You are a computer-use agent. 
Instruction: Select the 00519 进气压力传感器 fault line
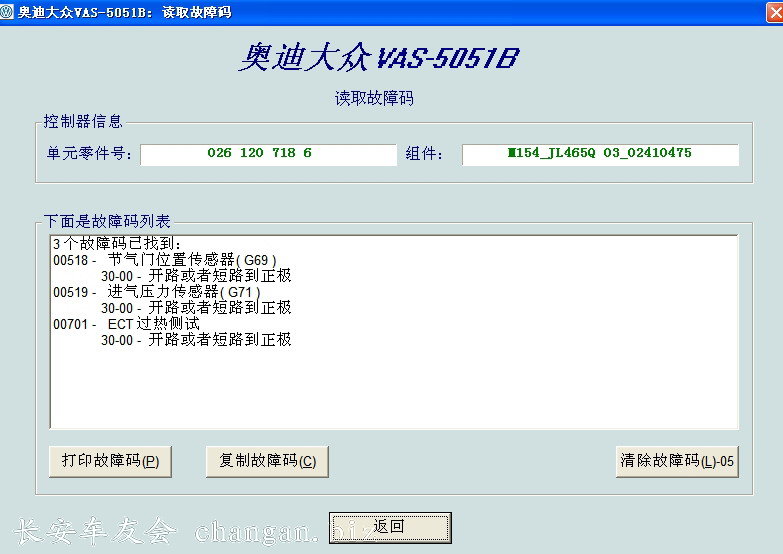tap(157, 292)
